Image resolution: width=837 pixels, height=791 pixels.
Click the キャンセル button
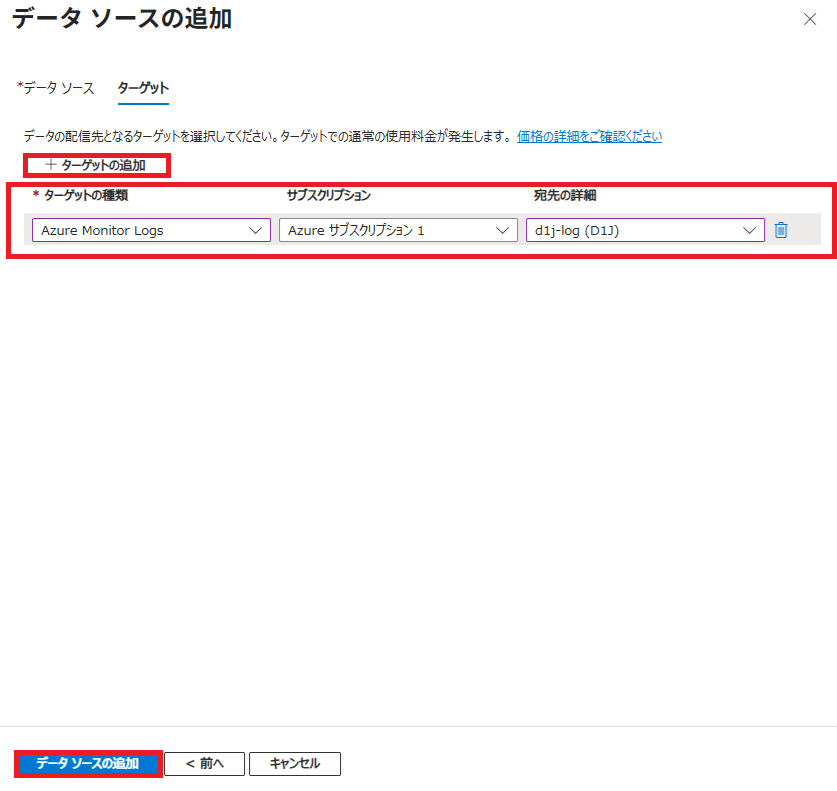(x=295, y=763)
